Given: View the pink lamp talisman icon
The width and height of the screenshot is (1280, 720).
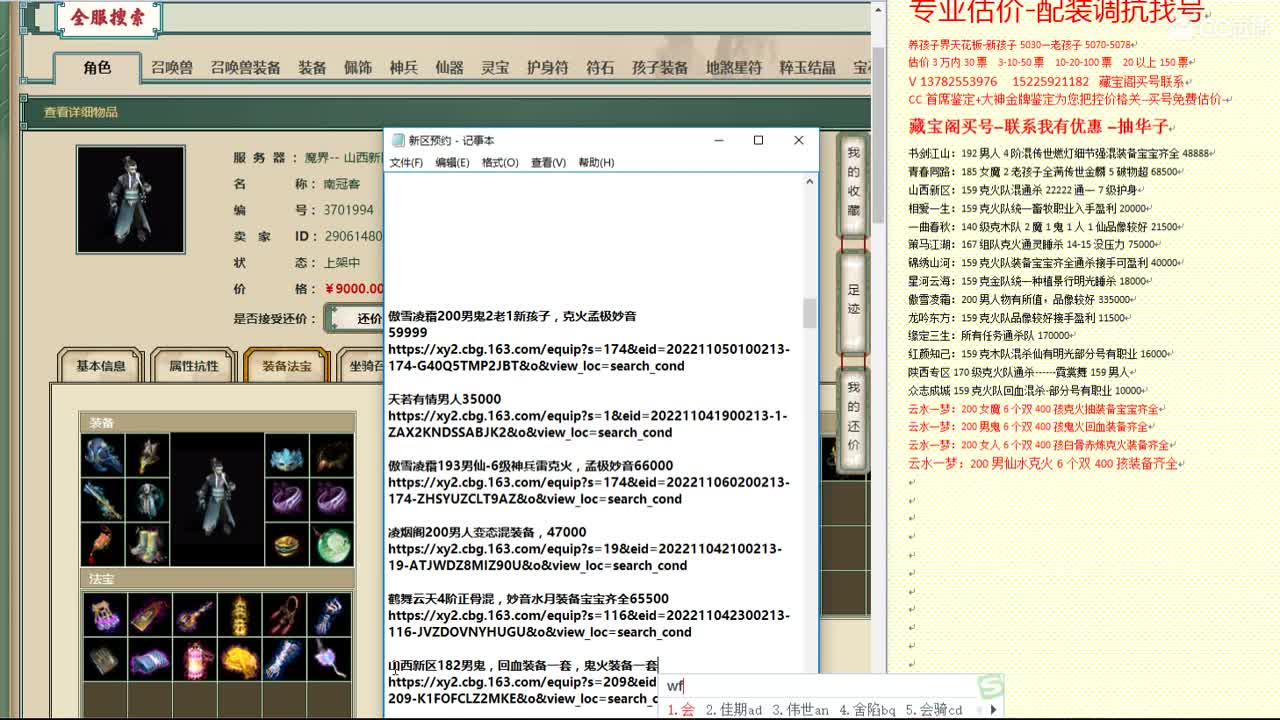Looking at the screenshot, I should click(194, 659).
